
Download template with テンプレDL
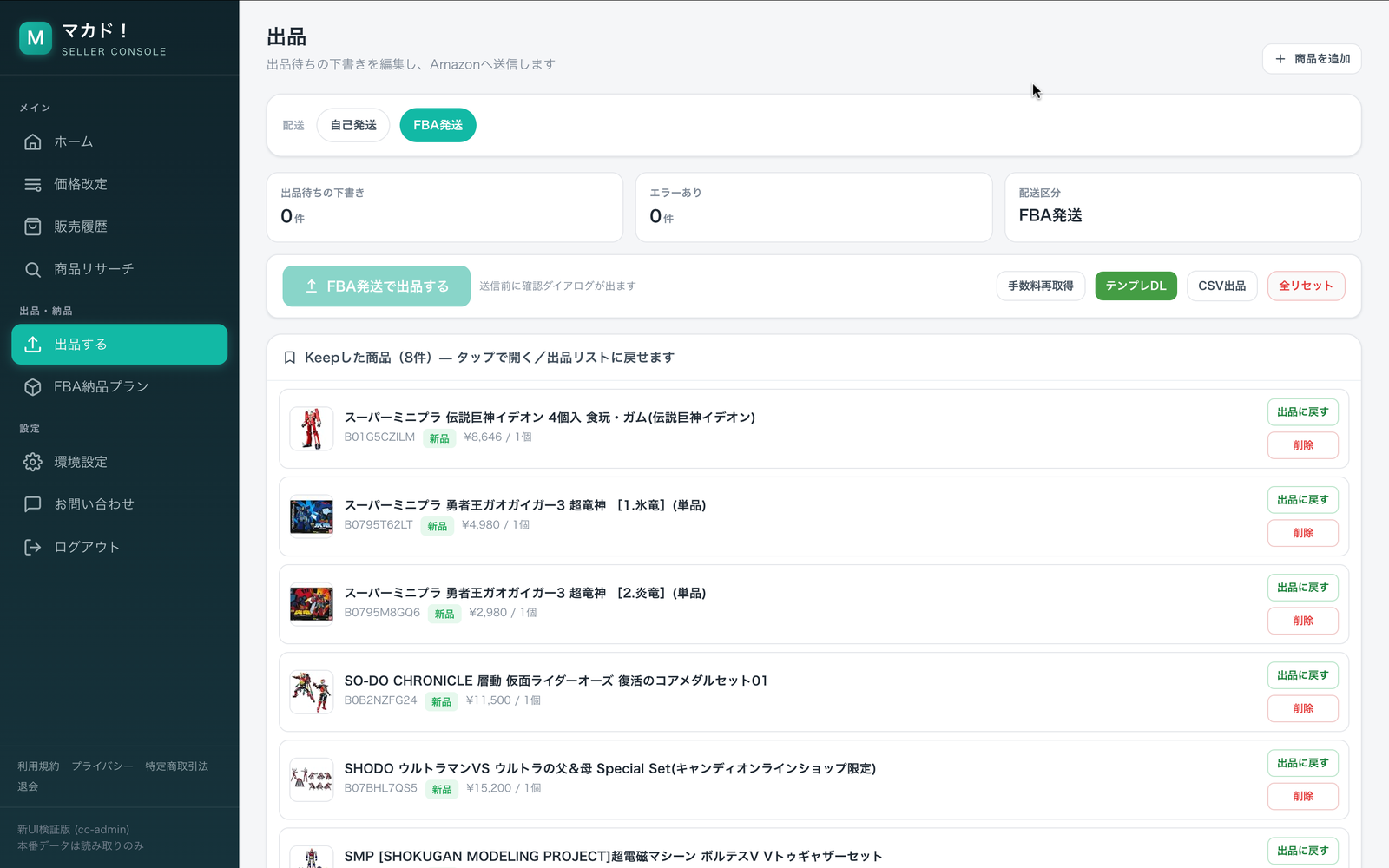tap(1136, 286)
